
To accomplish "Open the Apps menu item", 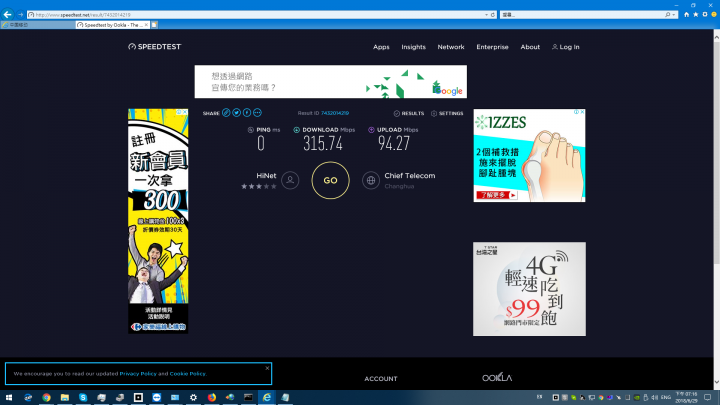I will click(x=381, y=47).
